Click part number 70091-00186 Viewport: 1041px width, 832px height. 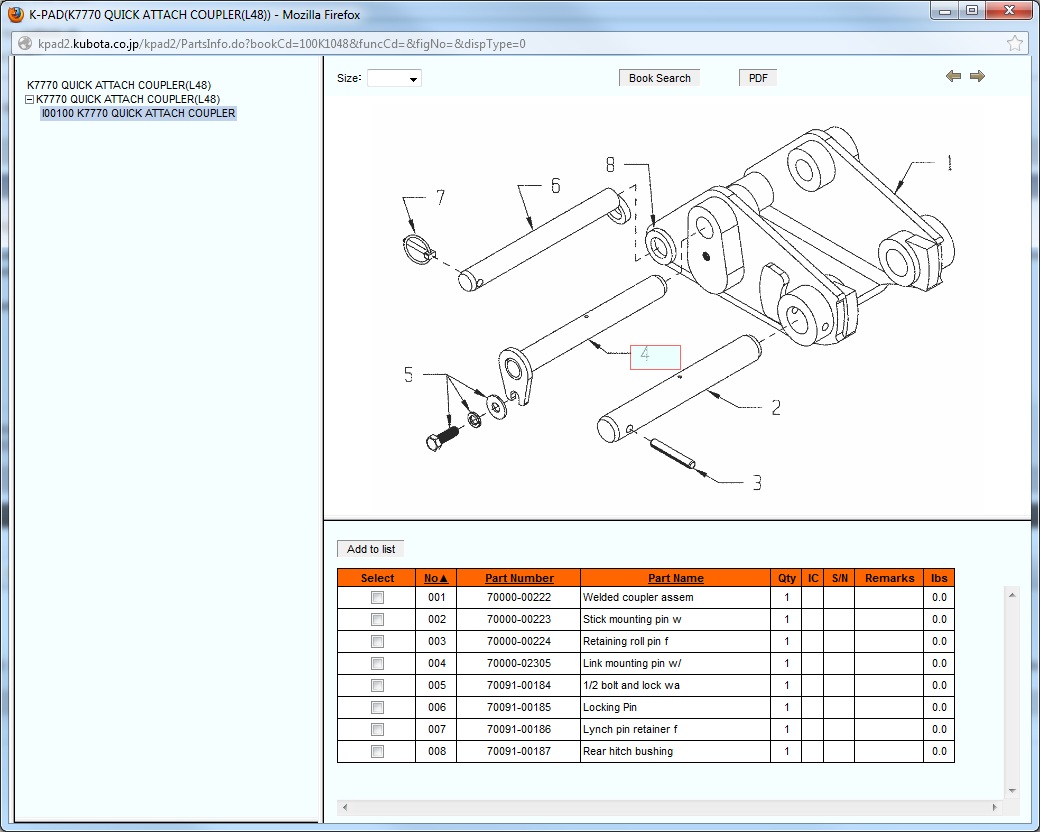pyautogui.click(x=519, y=729)
